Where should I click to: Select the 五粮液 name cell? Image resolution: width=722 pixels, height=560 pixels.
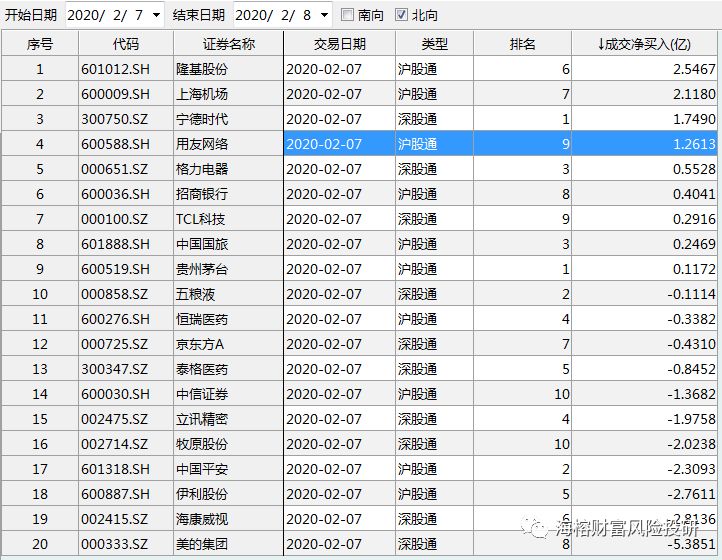[x=228, y=294]
